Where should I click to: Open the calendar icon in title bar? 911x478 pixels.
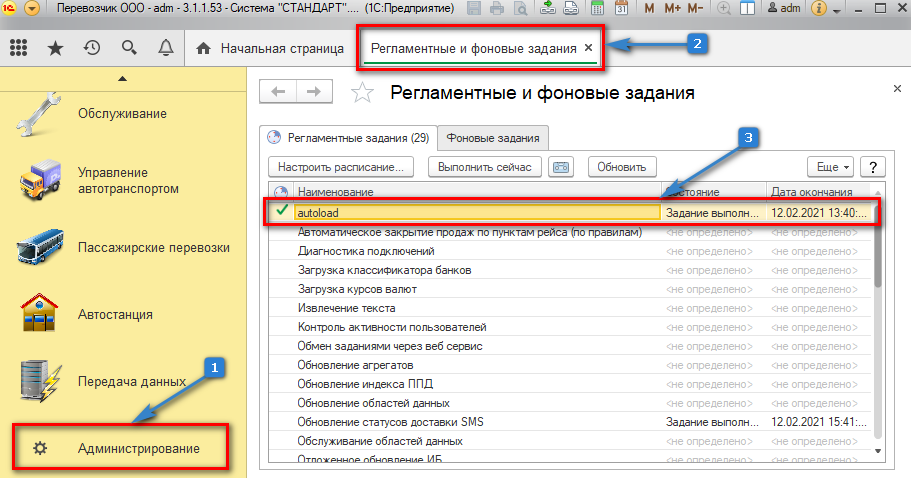tap(621, 9)
